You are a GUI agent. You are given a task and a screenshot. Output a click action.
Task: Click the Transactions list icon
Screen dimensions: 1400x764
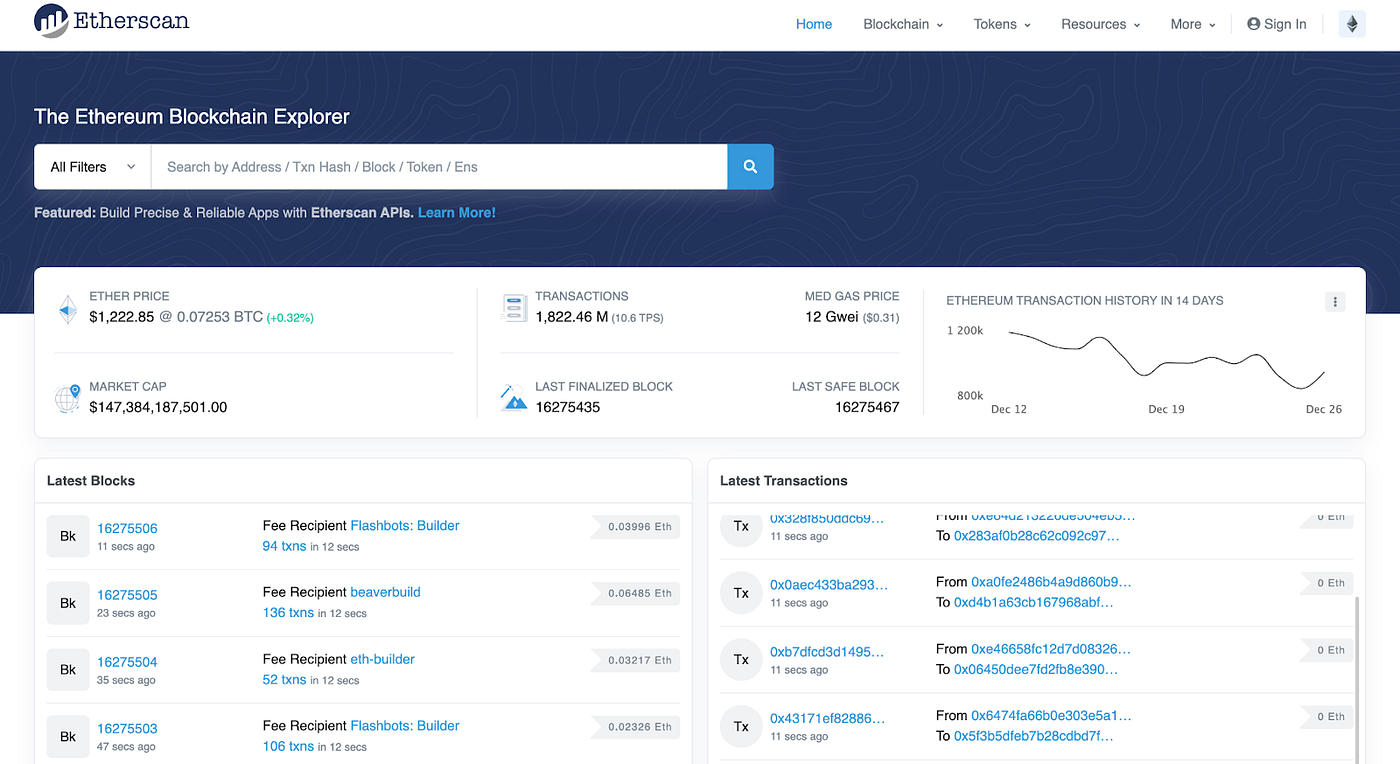513,308
